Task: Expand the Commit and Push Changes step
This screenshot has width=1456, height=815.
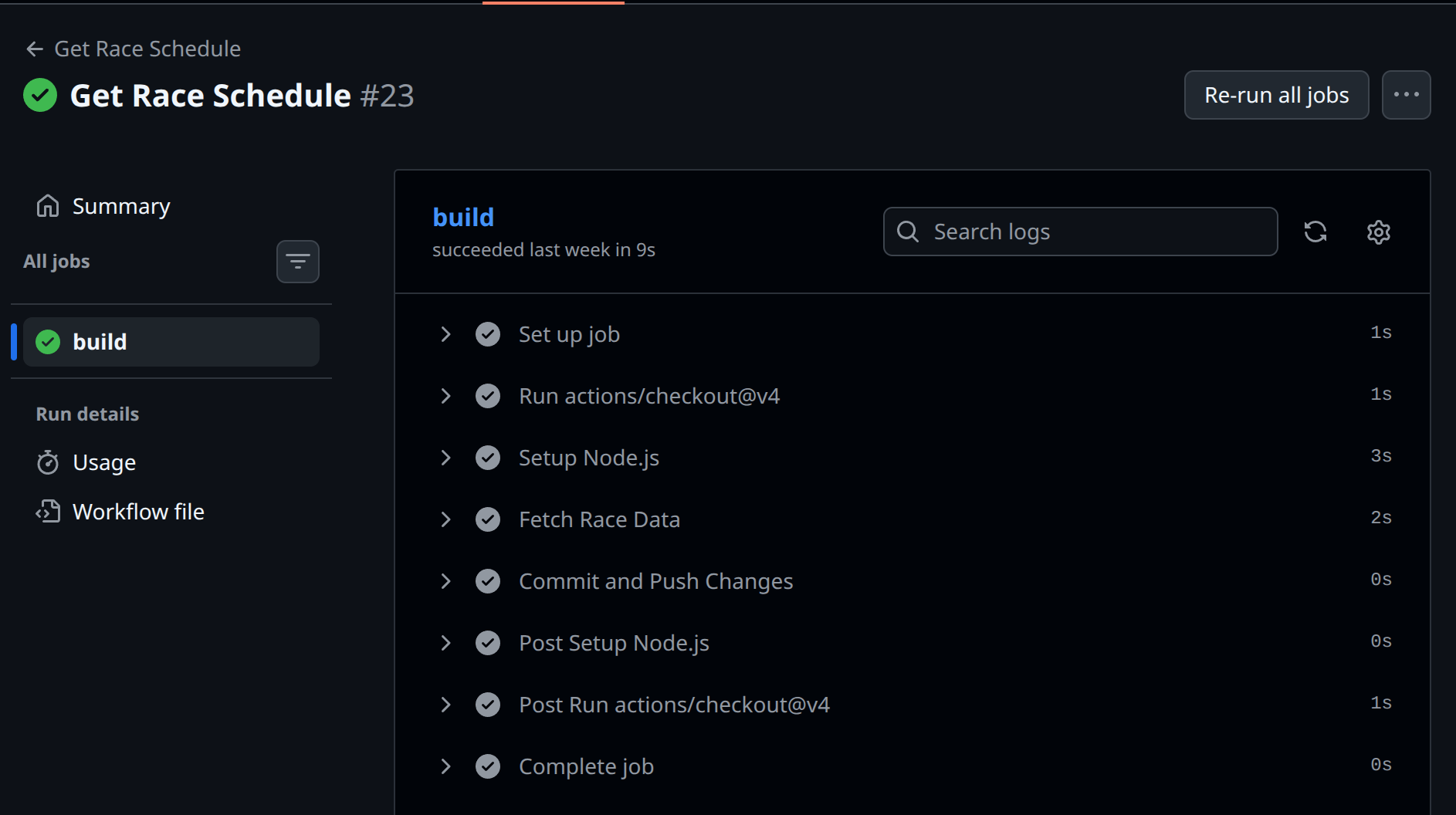Action: (445, 581)
